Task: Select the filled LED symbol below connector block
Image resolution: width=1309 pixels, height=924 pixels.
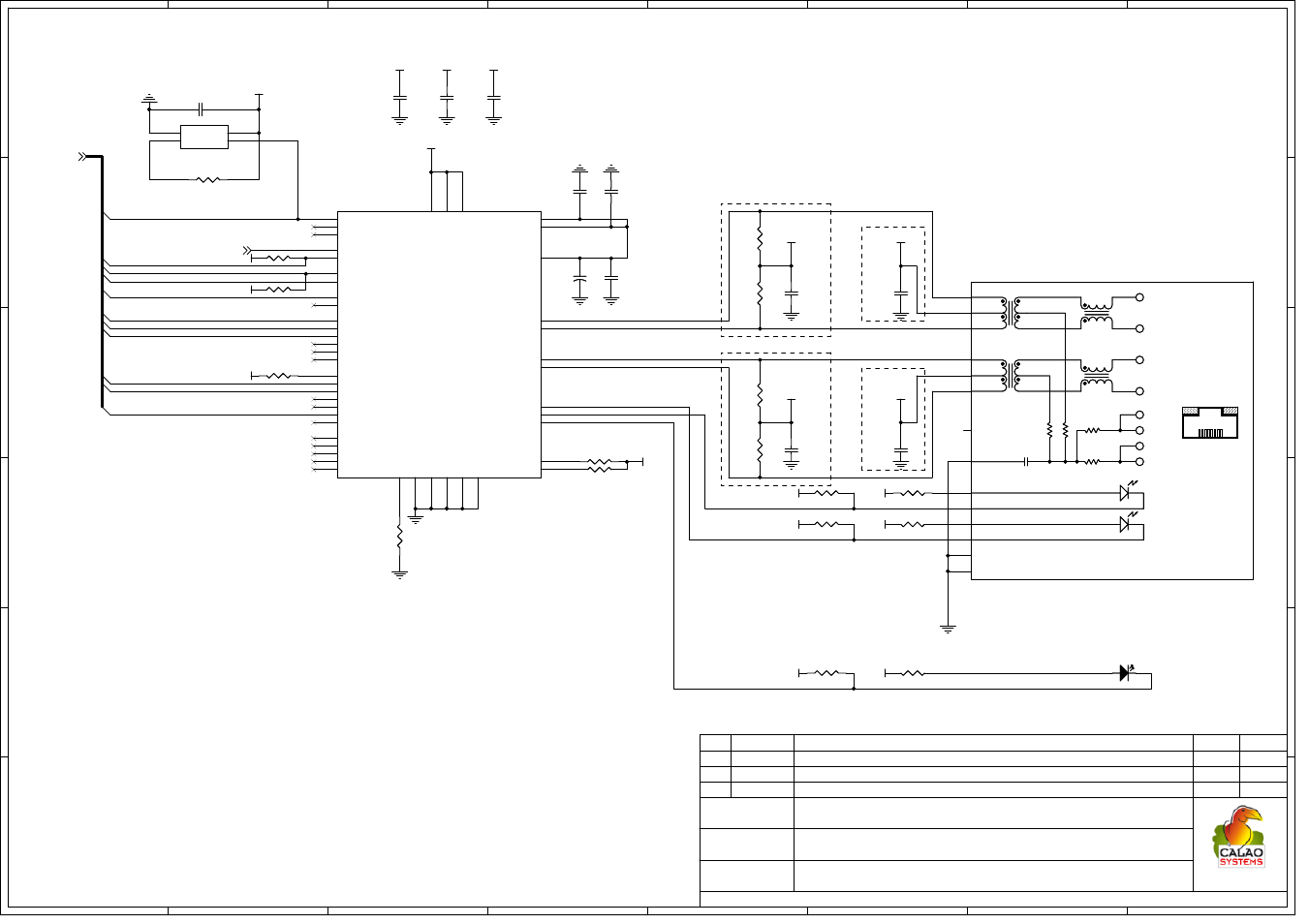Action: click(1126, 672)
